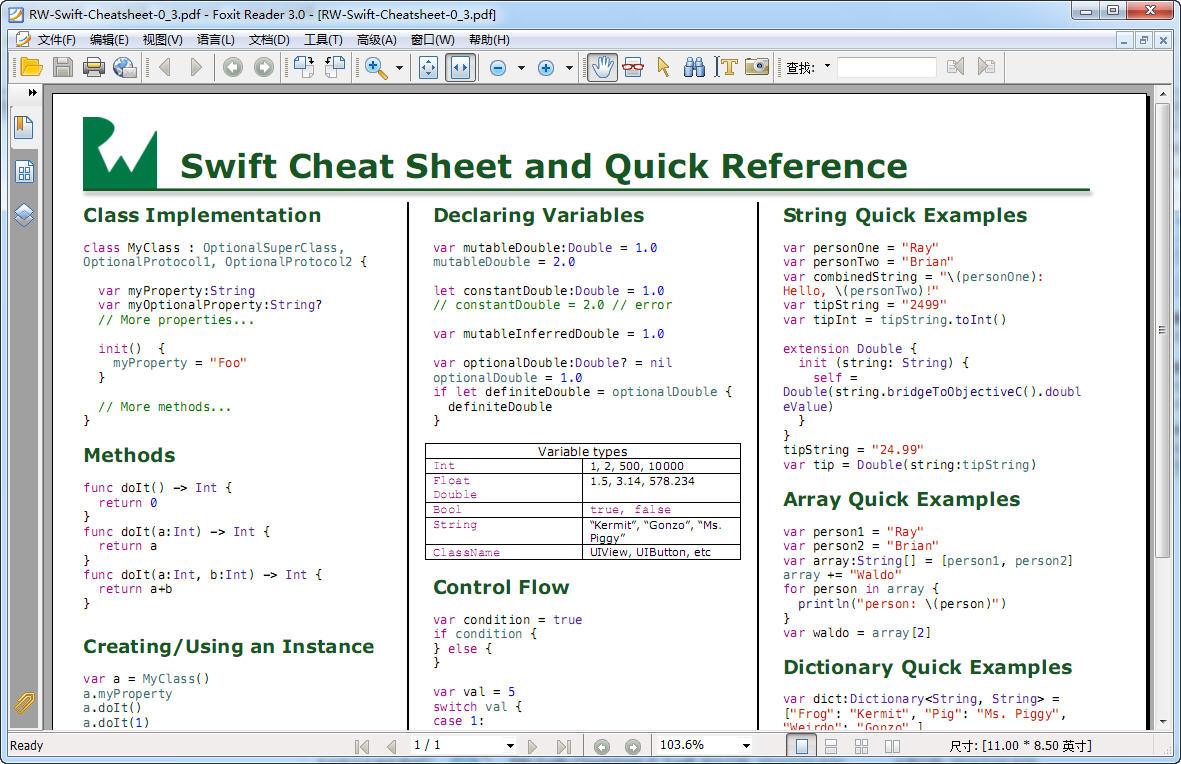
Task: Switch to continuous page view mode
Action: point(831,746)
